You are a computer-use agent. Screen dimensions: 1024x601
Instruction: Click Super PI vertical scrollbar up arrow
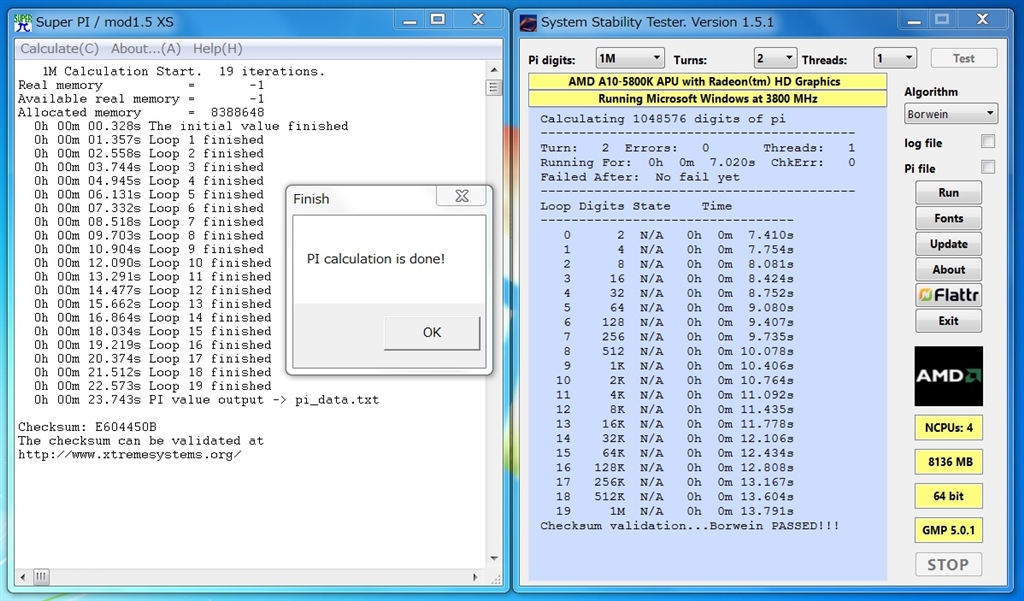[x=494, y=69]
